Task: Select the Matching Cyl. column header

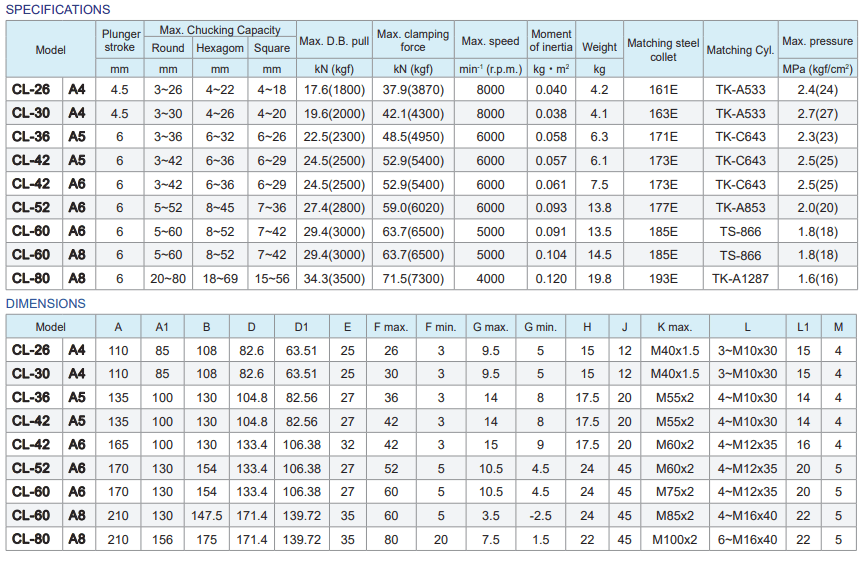Action: click(x=740, y=50)
